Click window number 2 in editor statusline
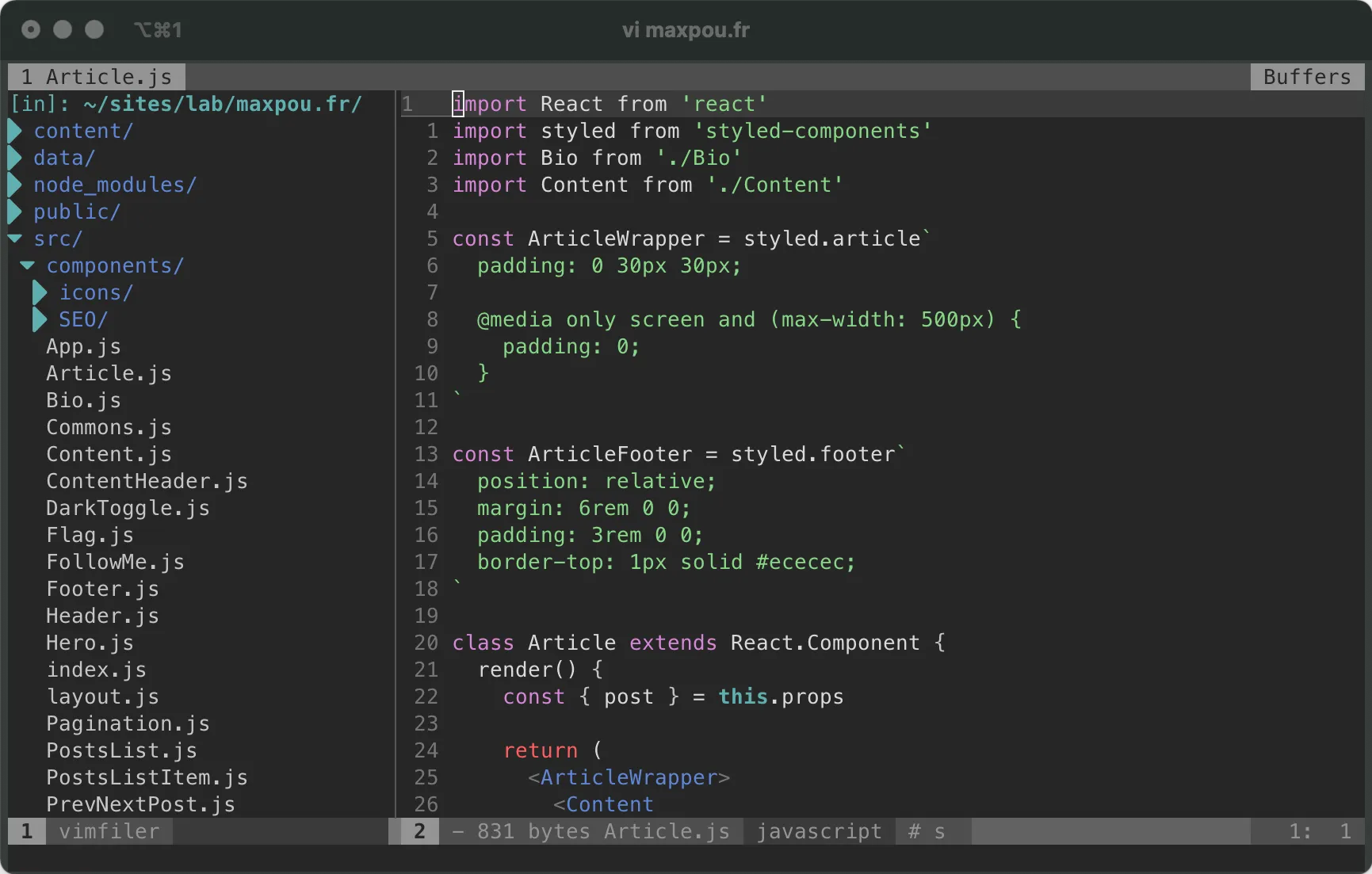Screen dimensions: 1372x874 (419, 831)
